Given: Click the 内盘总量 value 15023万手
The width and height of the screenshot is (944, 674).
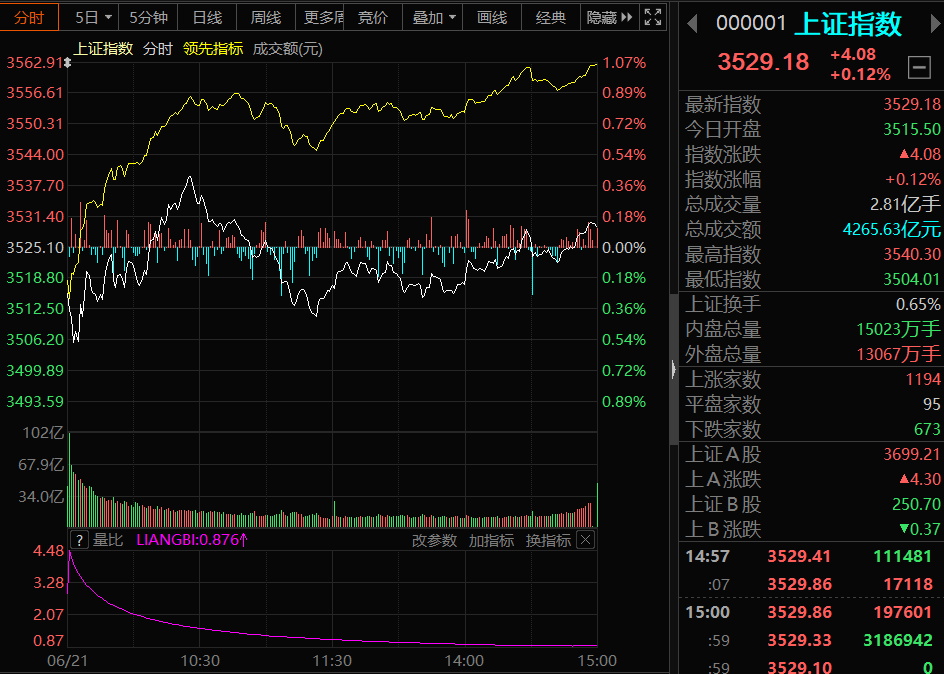Looking at the screenshot, I should point(898,329).
